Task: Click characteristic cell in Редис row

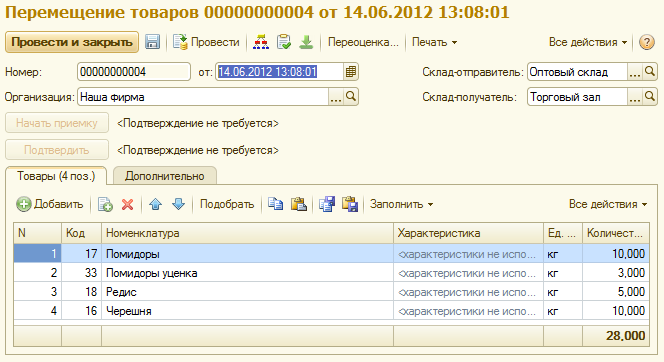Action: (468, 292)
